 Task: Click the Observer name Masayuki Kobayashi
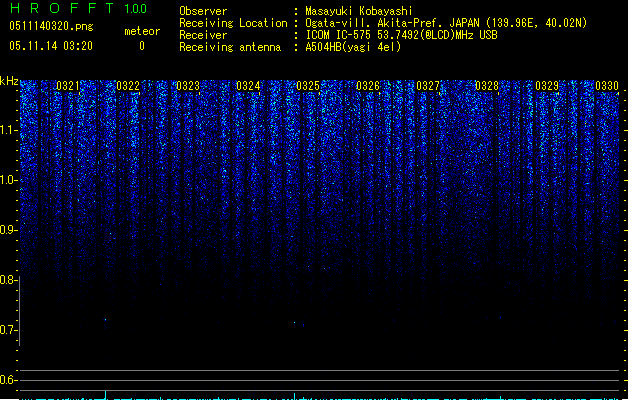tap(359, 11)
